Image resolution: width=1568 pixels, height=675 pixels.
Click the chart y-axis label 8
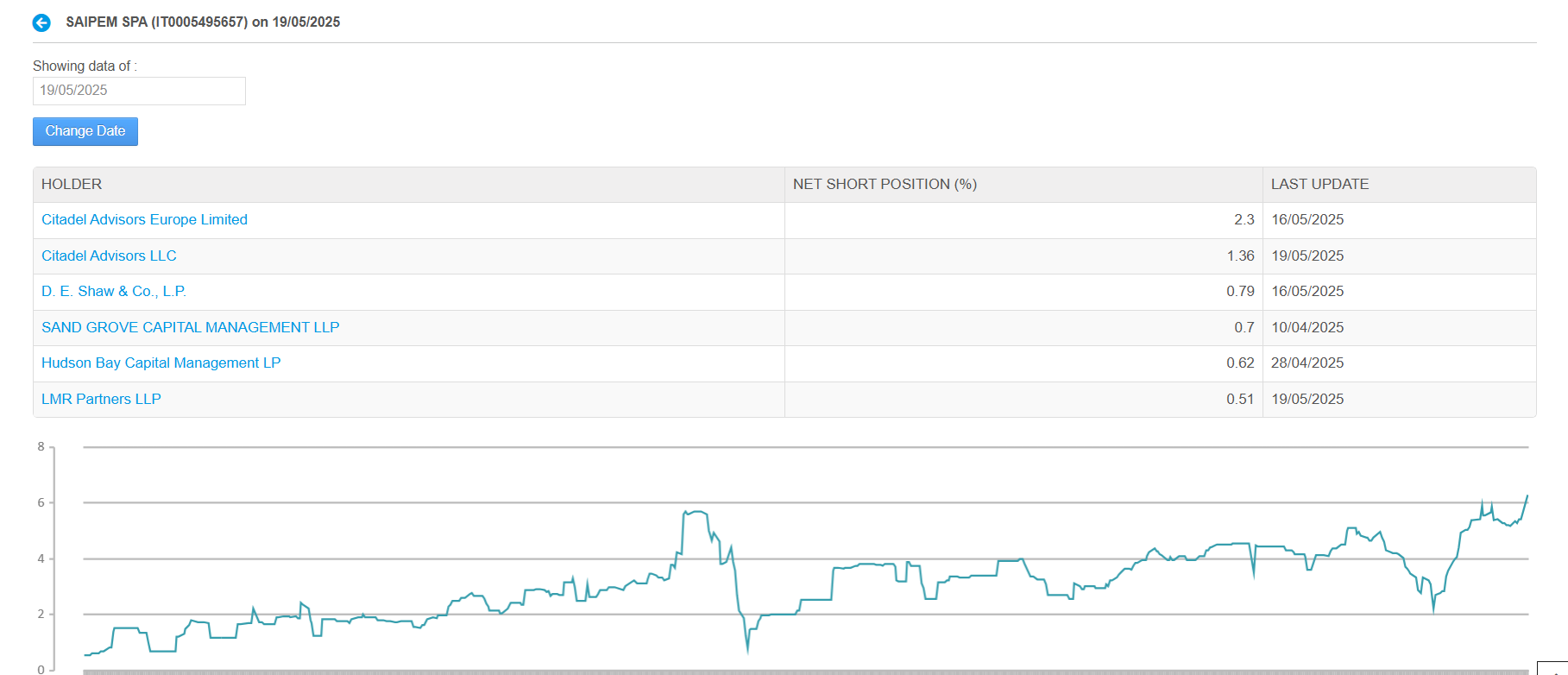(x=41, y=447)
